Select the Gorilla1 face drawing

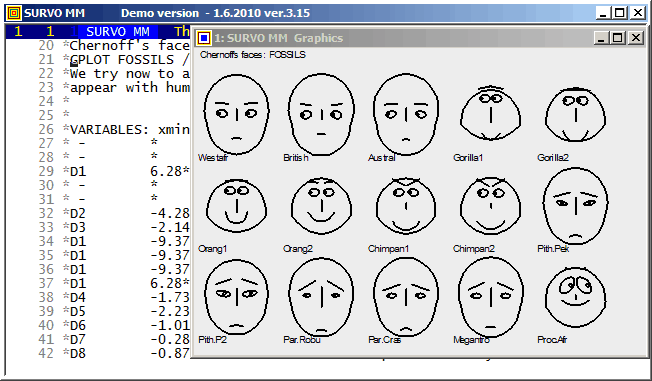click(490, 113)
